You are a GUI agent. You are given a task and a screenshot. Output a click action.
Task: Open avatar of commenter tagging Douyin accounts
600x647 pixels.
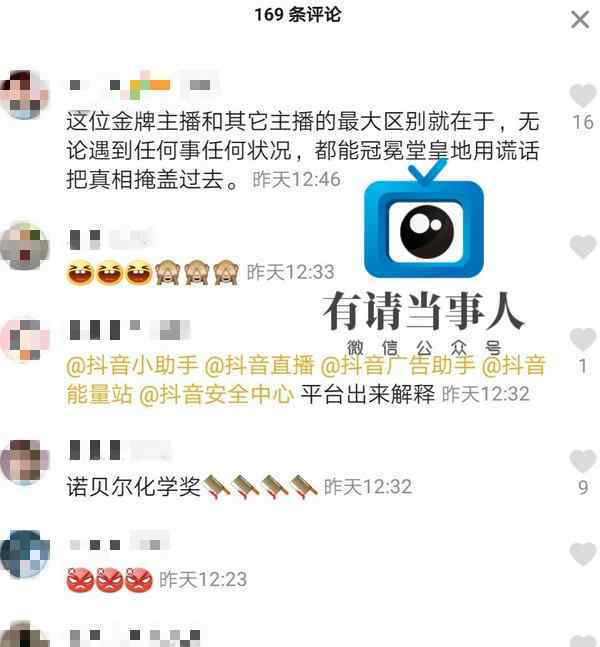(x=24, y=340)
